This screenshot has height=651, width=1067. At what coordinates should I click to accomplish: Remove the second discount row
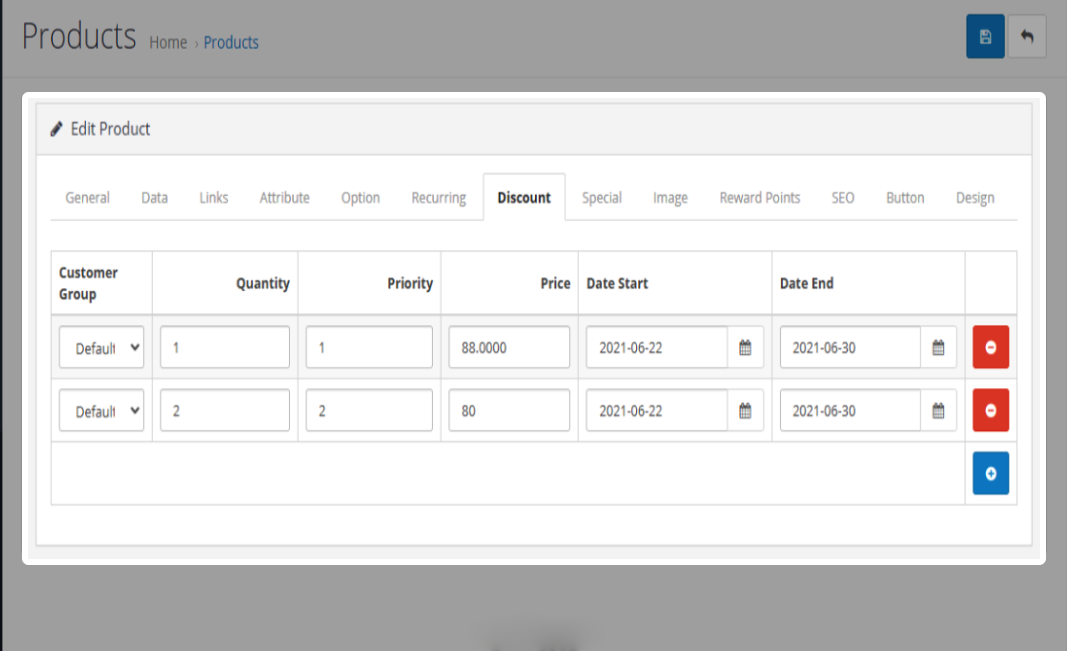tap(990, 410)
